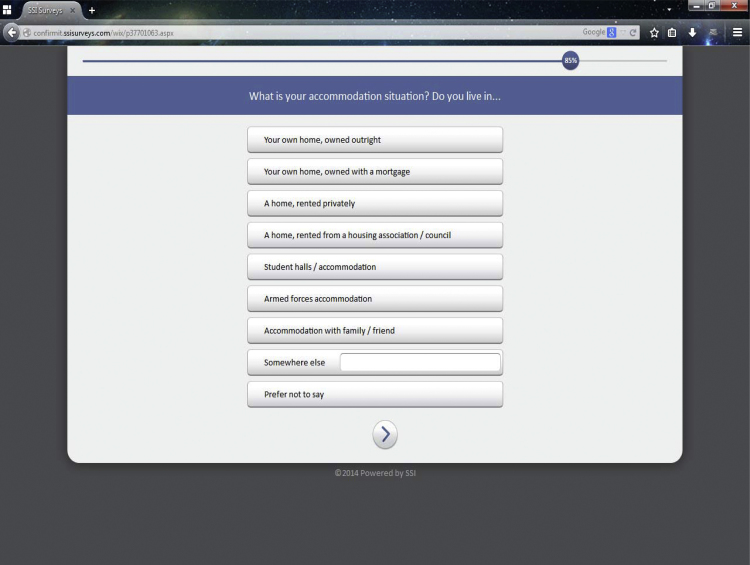Bookmark this page with the star icon
Image resolution: width=750 pixels, height=565 pixels.
(654, 32)
